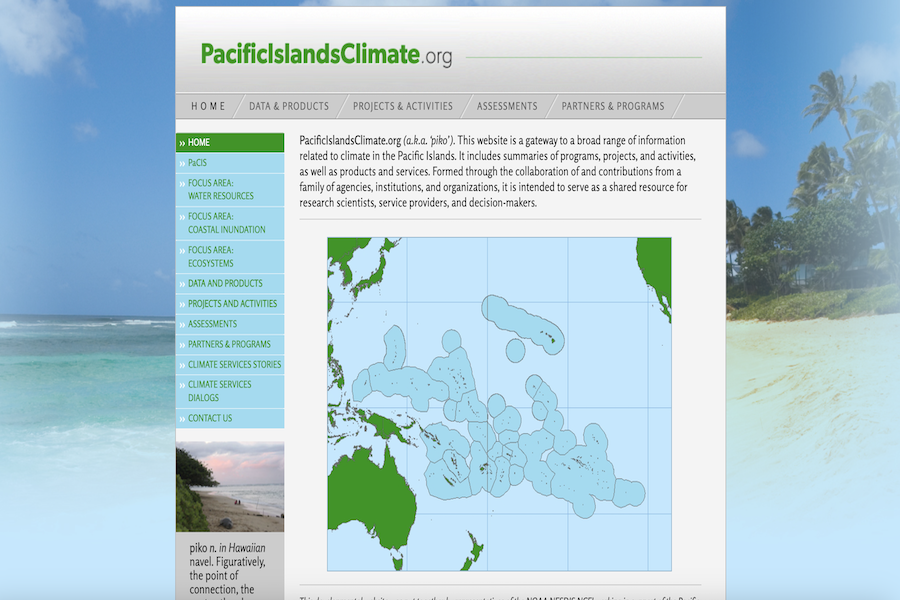Open the PaCIS sidebar link
900x600 pixels.
pos(230,162)
